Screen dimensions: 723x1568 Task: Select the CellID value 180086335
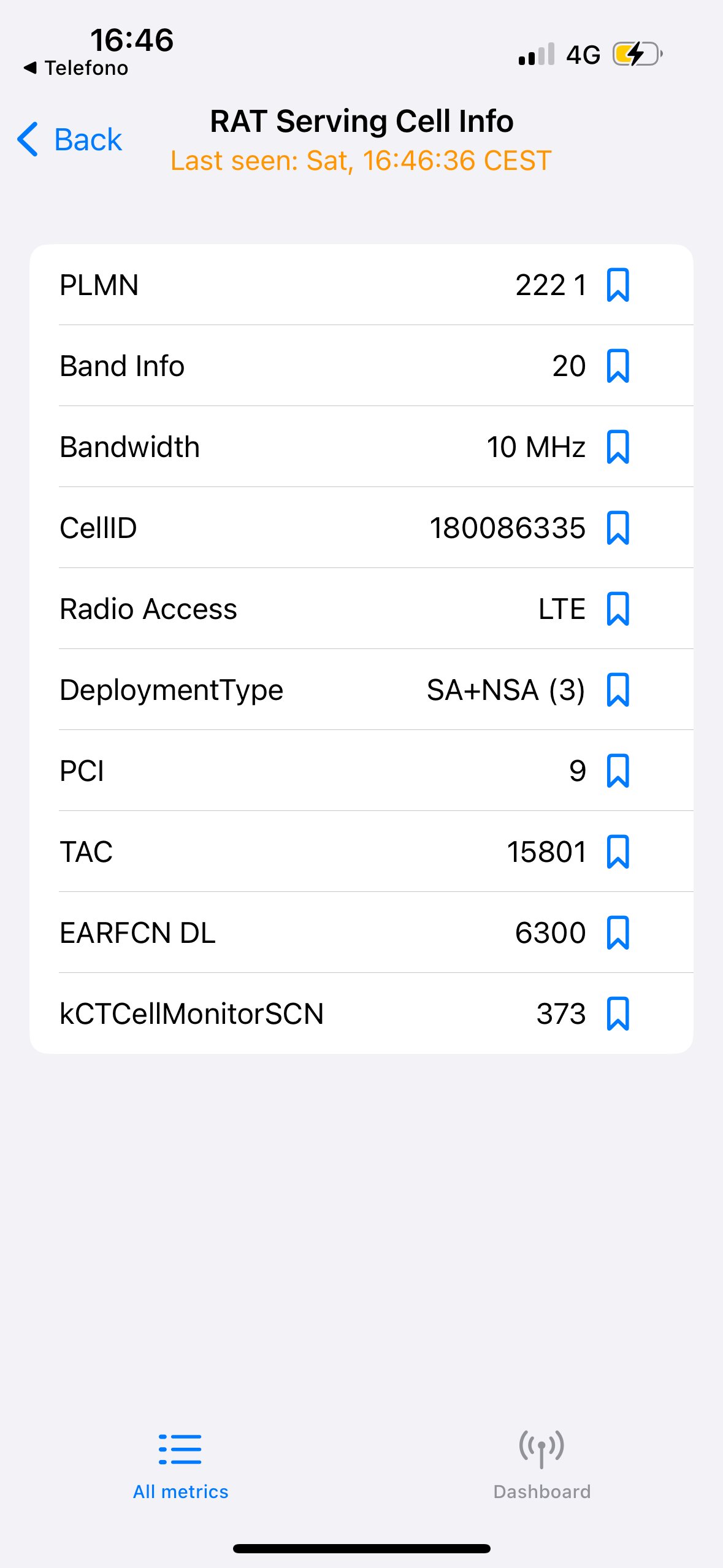point(507,528)
